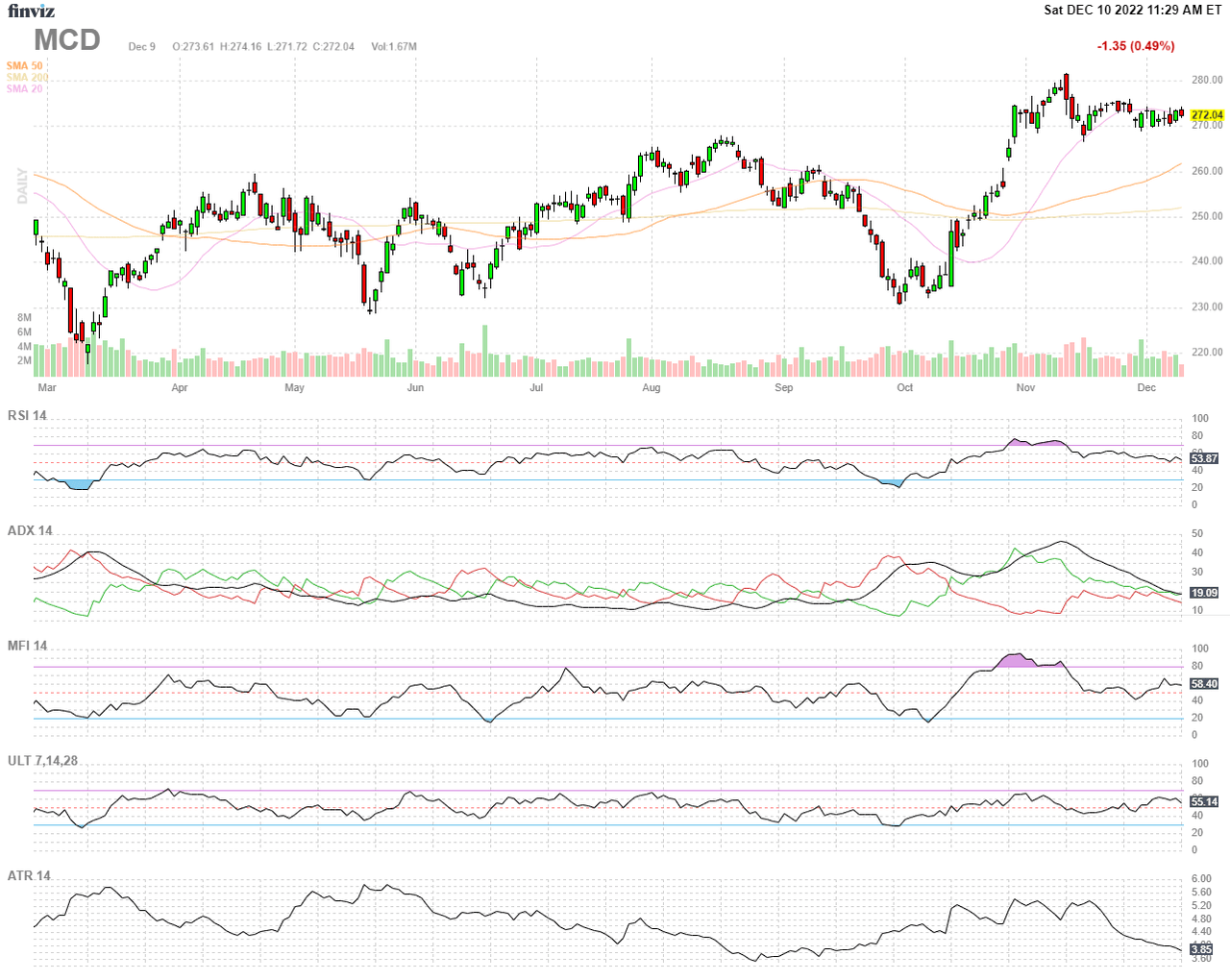Click the ATR 14 indicator title
Image resolution: width=1230 pixels, height=980 pixels.
tap(29, 876)
